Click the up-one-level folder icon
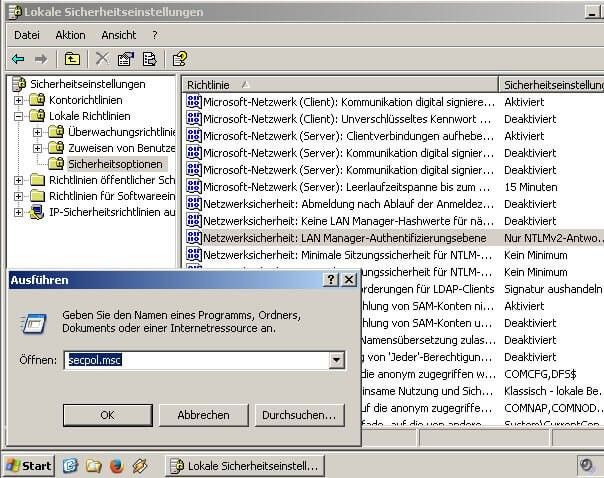Viewport: 604px width, 478px height. pyautogui.click(x=72, y=59)
